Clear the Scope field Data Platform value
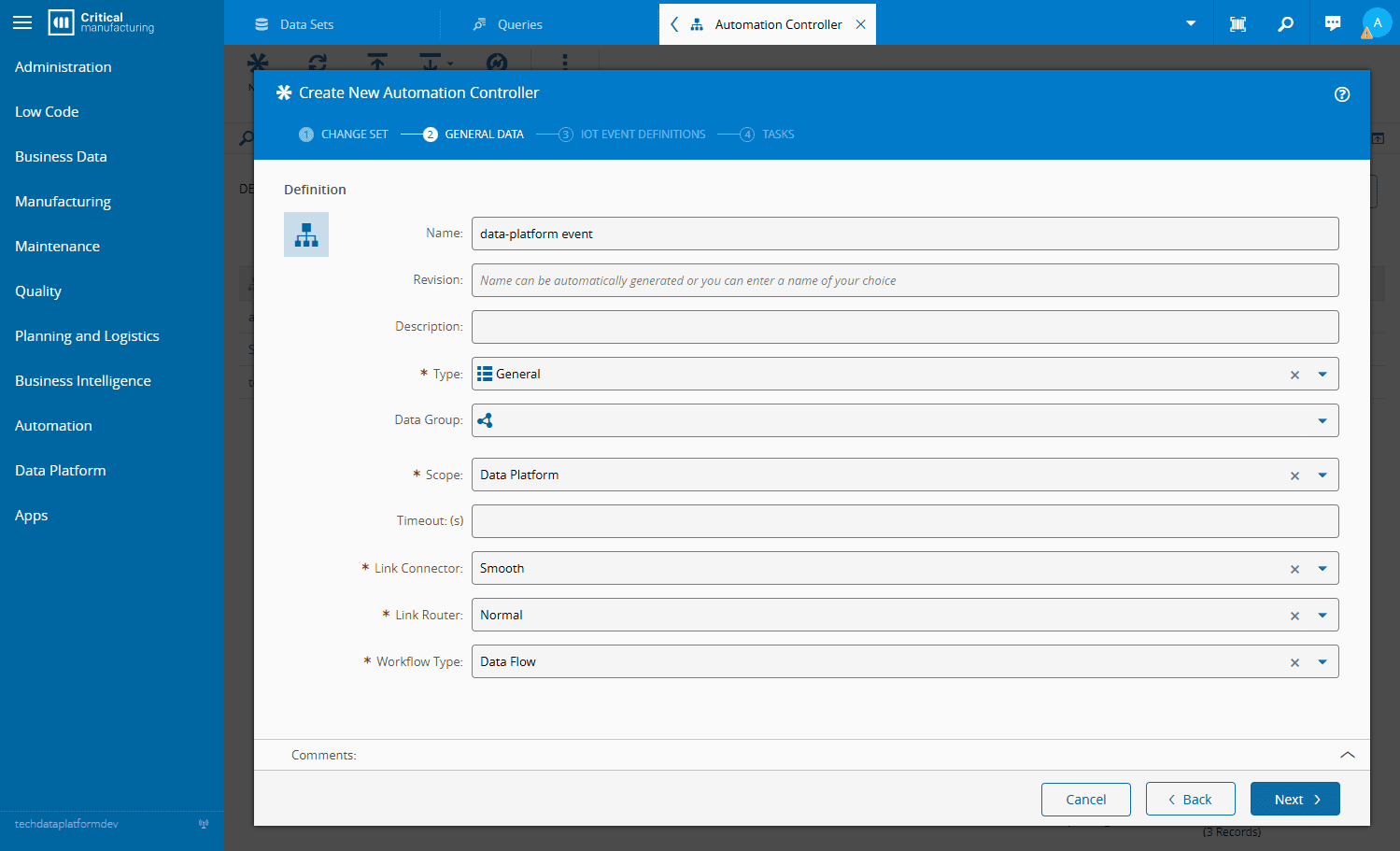The image size is (1400, 851). pos(1294,475)
